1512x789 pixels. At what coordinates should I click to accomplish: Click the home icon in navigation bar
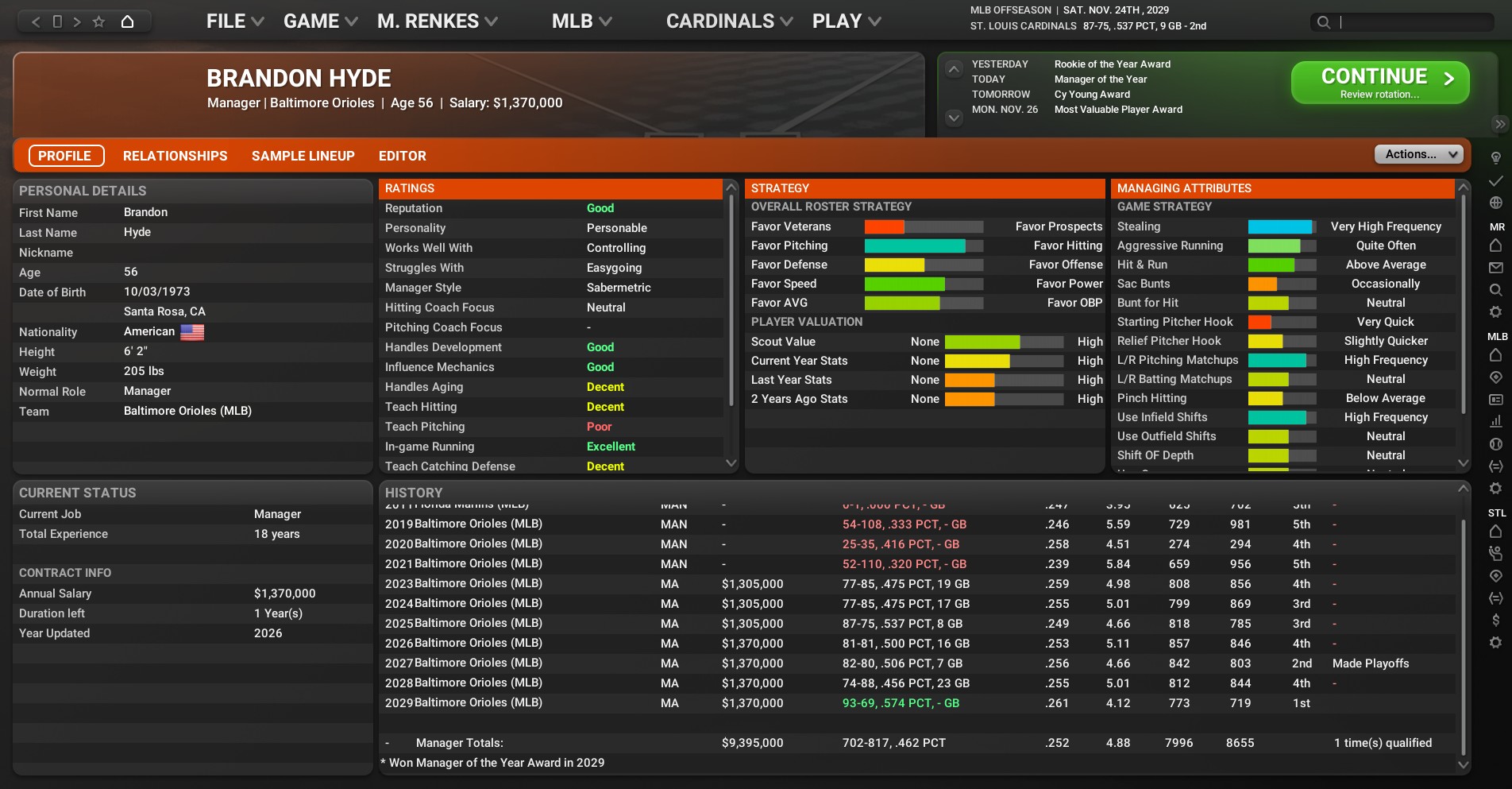[127, 21]
